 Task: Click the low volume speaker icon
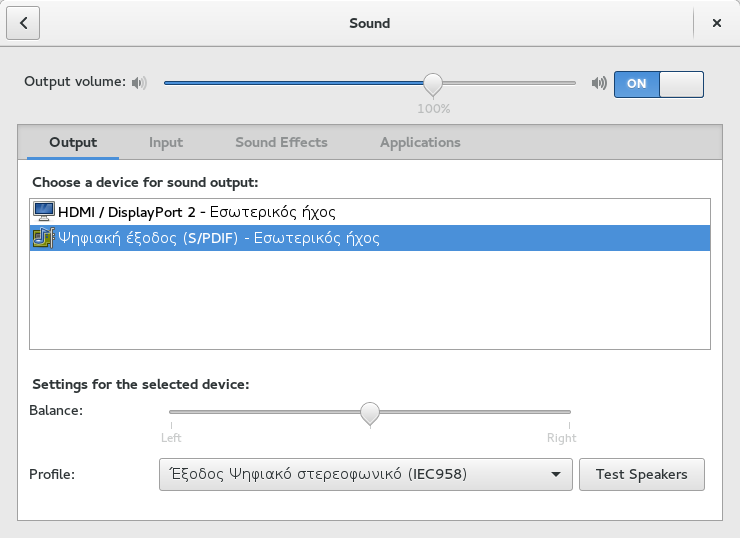(x=139, y=83)
